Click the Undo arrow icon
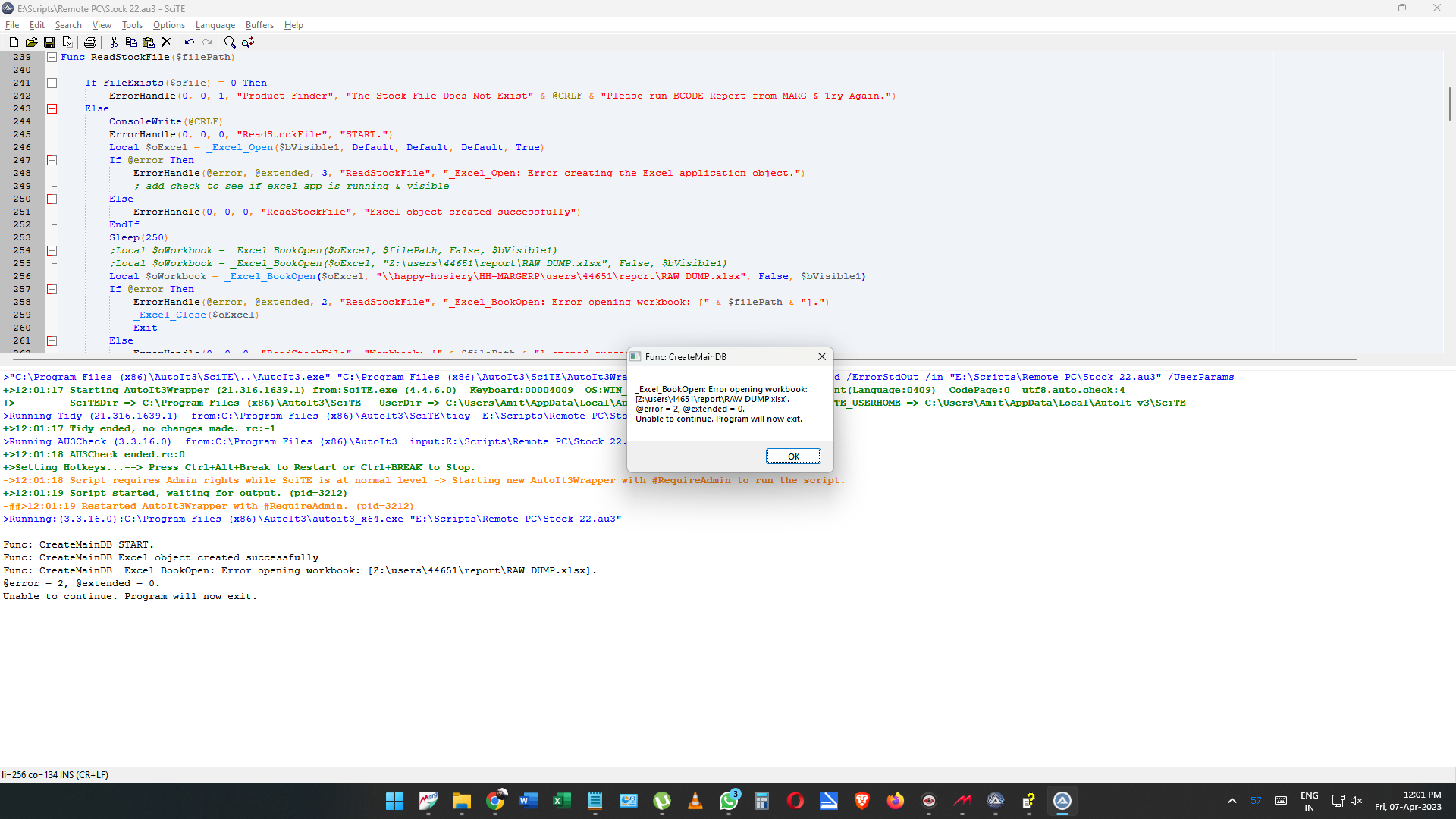The width and height of the screenshot is (1456, 819). (x=189, y=42)
